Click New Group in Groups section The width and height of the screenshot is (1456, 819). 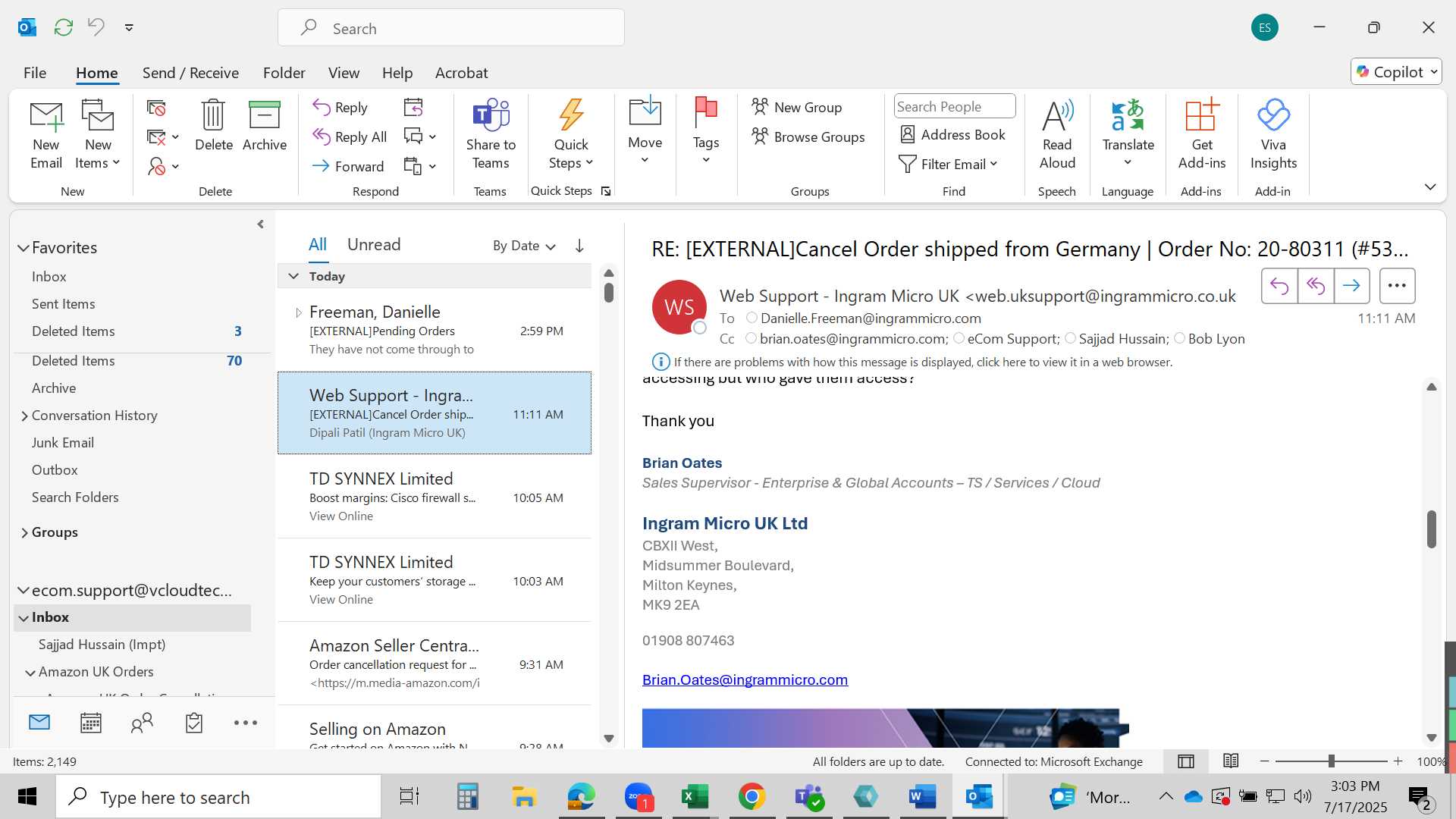(796, 107)
